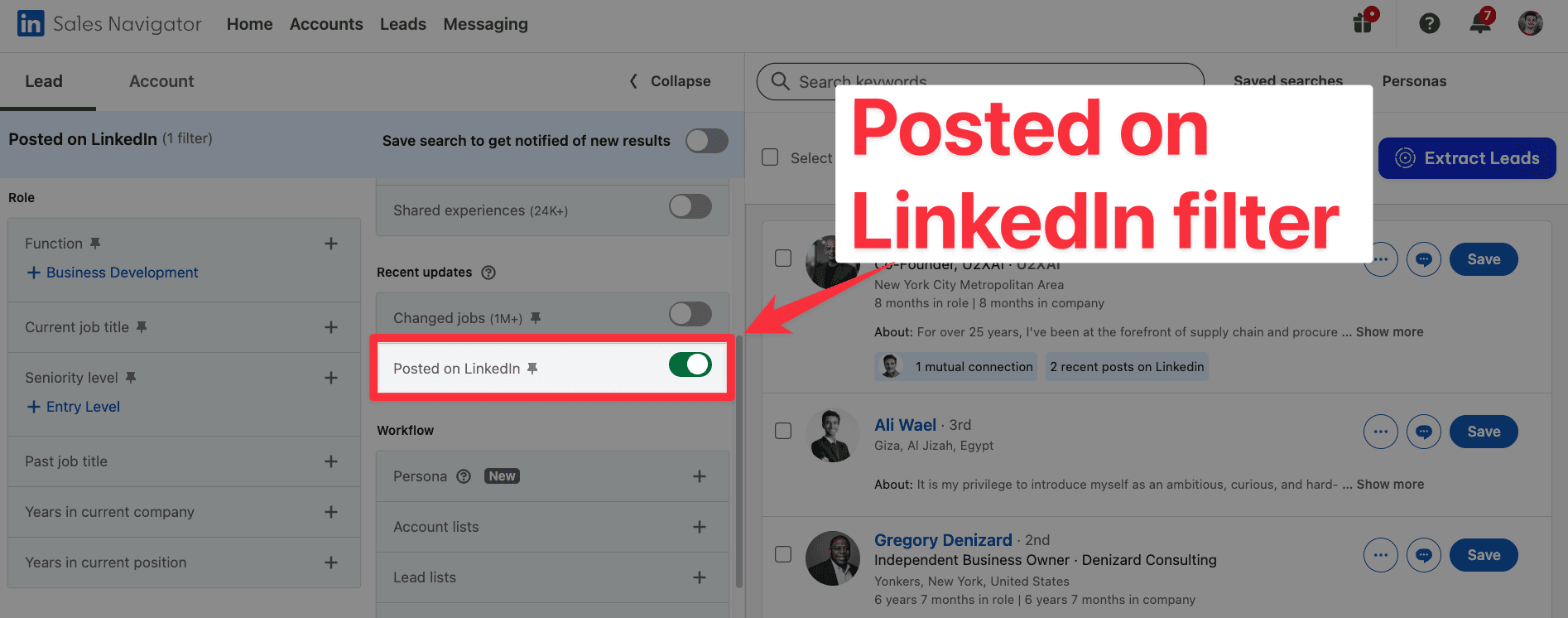Expand the Current job title filter
Image resolution: width=1568 pixels, height=618 pixels.
point(331,327)
